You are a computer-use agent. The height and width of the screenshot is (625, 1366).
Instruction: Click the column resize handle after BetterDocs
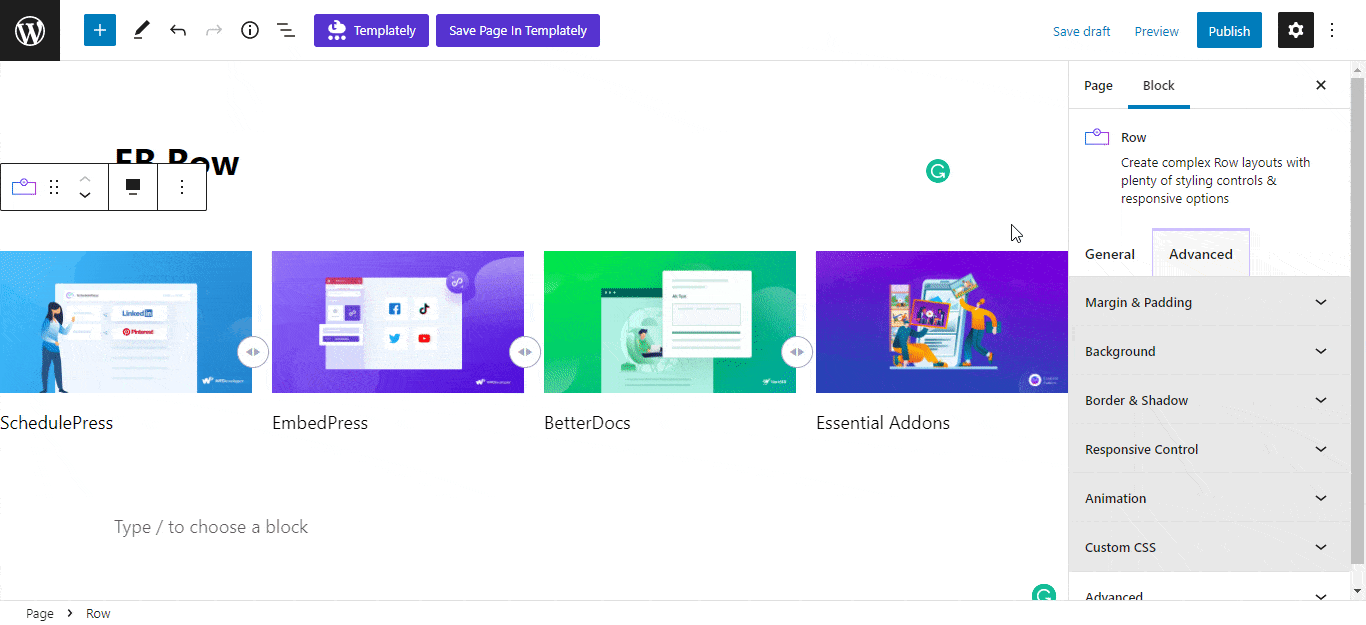(797, 352)
